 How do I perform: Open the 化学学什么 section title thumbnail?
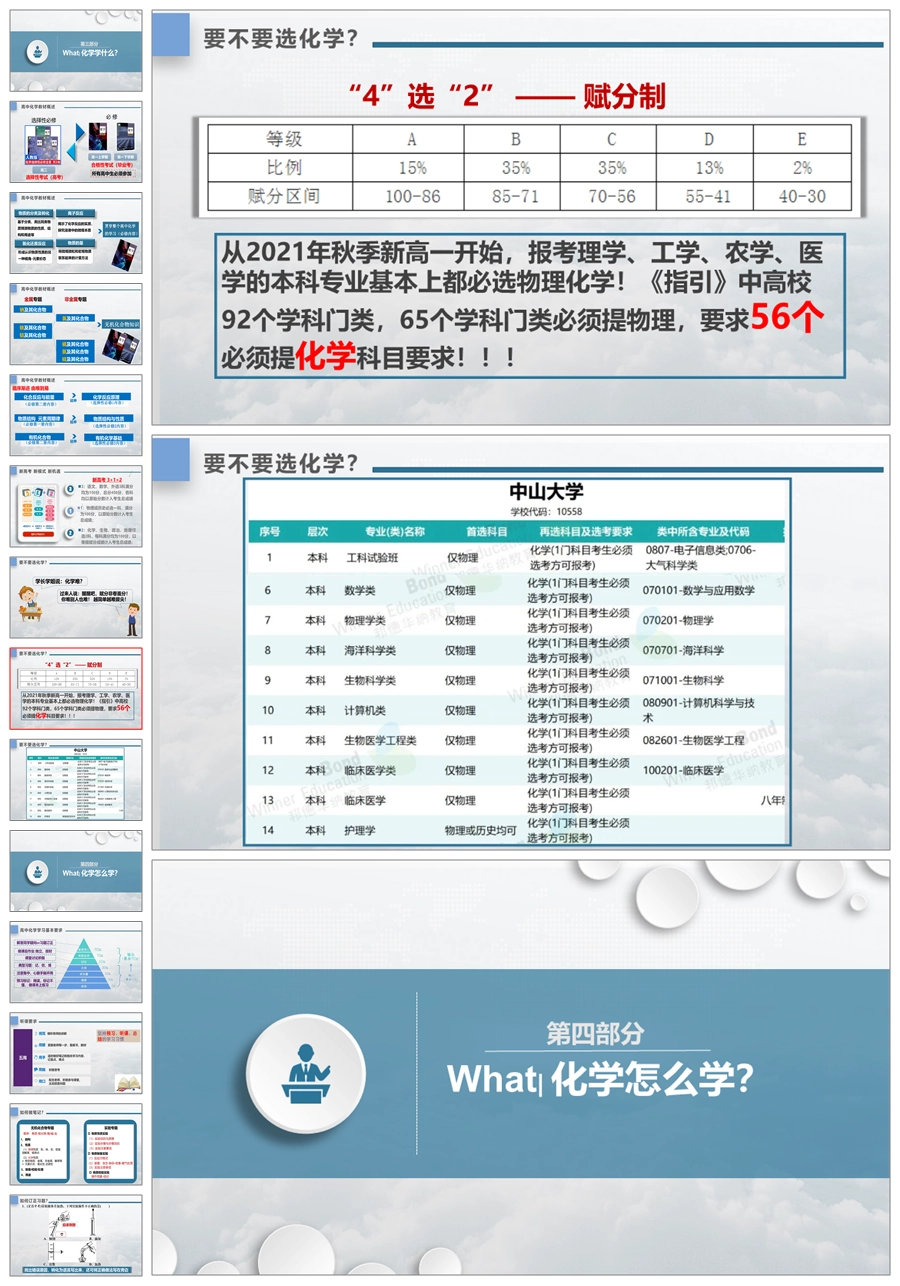[x=76, y=50]
